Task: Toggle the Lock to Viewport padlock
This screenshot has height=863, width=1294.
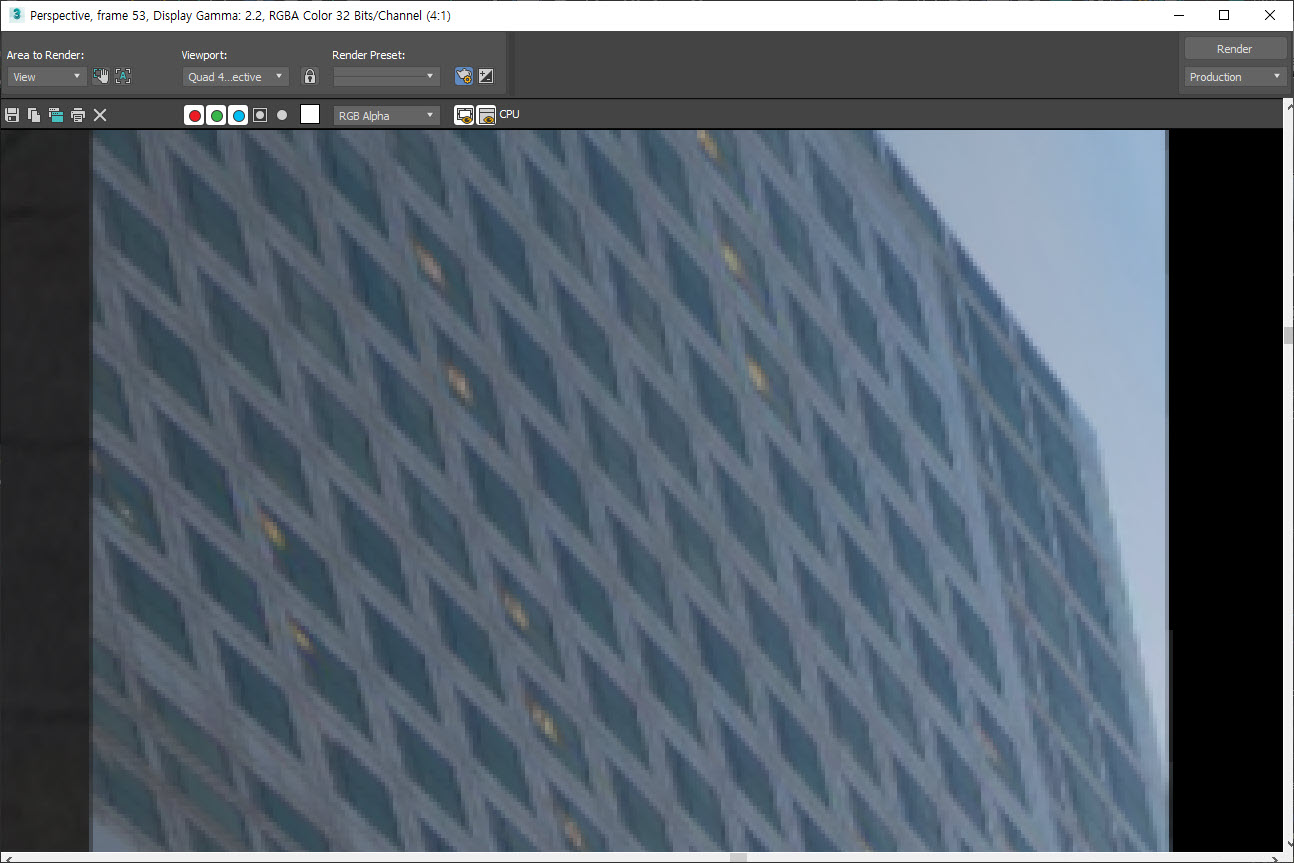Action: click(310, 76)
